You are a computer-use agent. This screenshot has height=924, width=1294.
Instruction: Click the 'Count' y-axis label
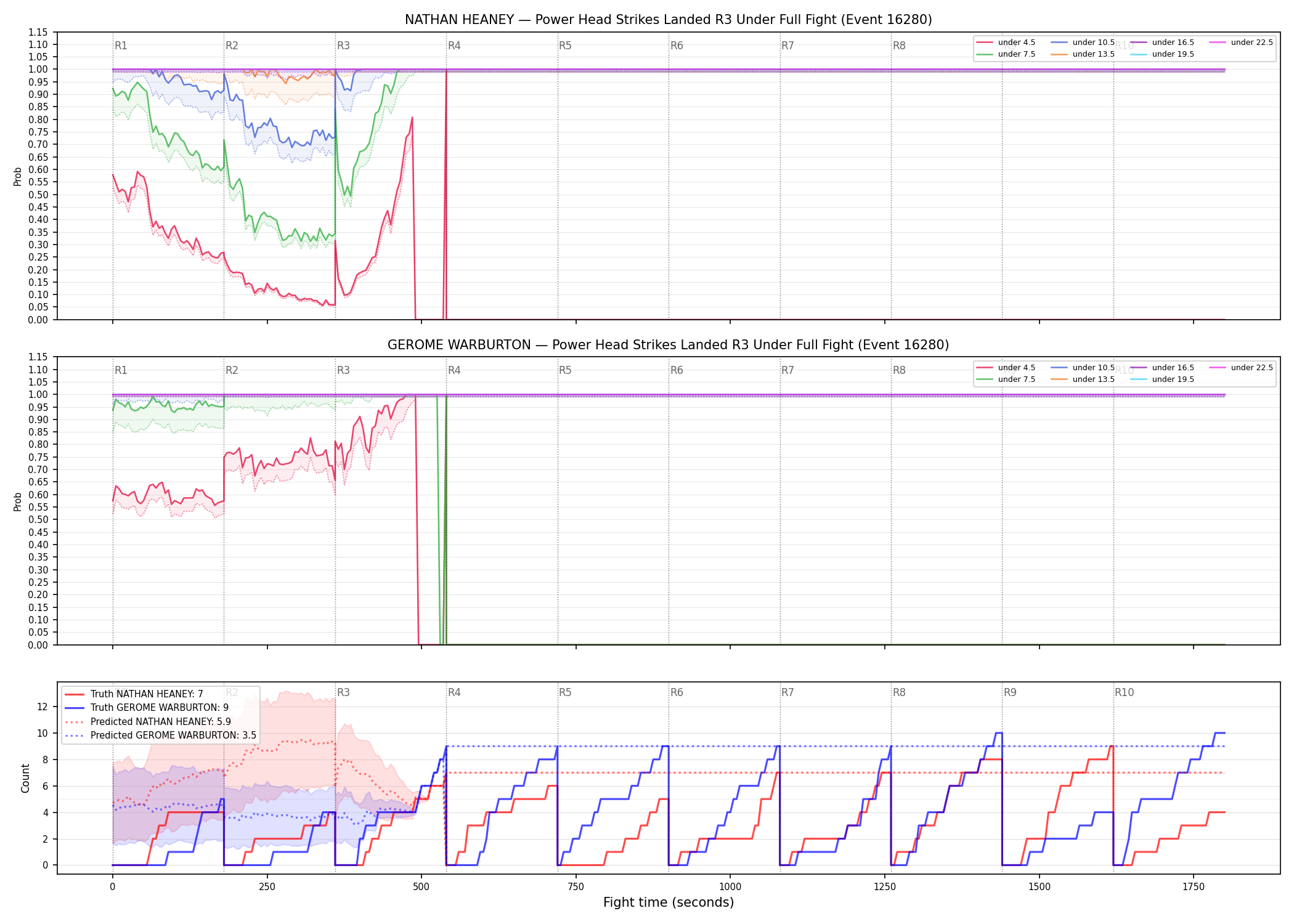[x=25, y=778]
